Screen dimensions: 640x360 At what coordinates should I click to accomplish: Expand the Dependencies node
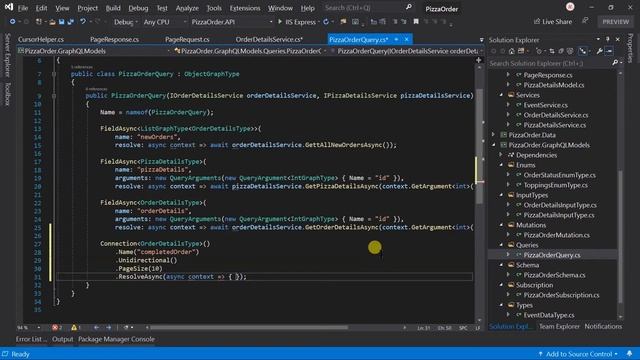click(501, 155)
